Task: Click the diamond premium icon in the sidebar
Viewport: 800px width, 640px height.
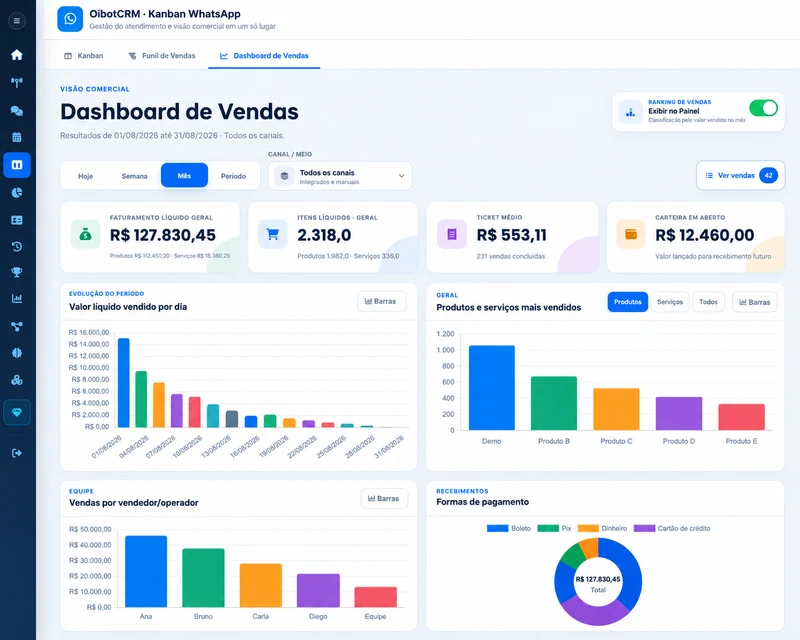Action: [17, 412]
